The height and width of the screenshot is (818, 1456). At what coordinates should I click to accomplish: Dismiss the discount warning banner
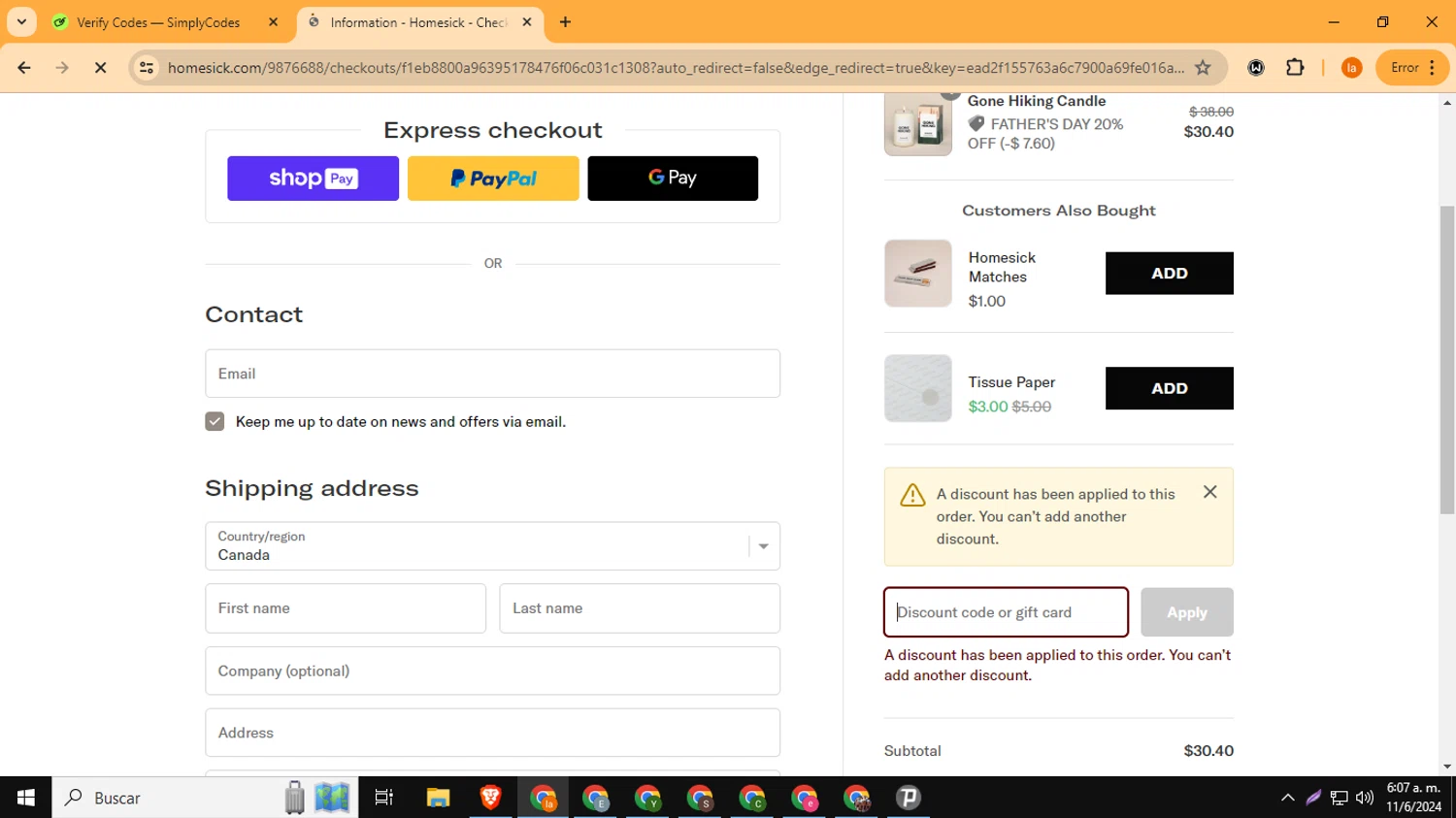click(1209, 492)
